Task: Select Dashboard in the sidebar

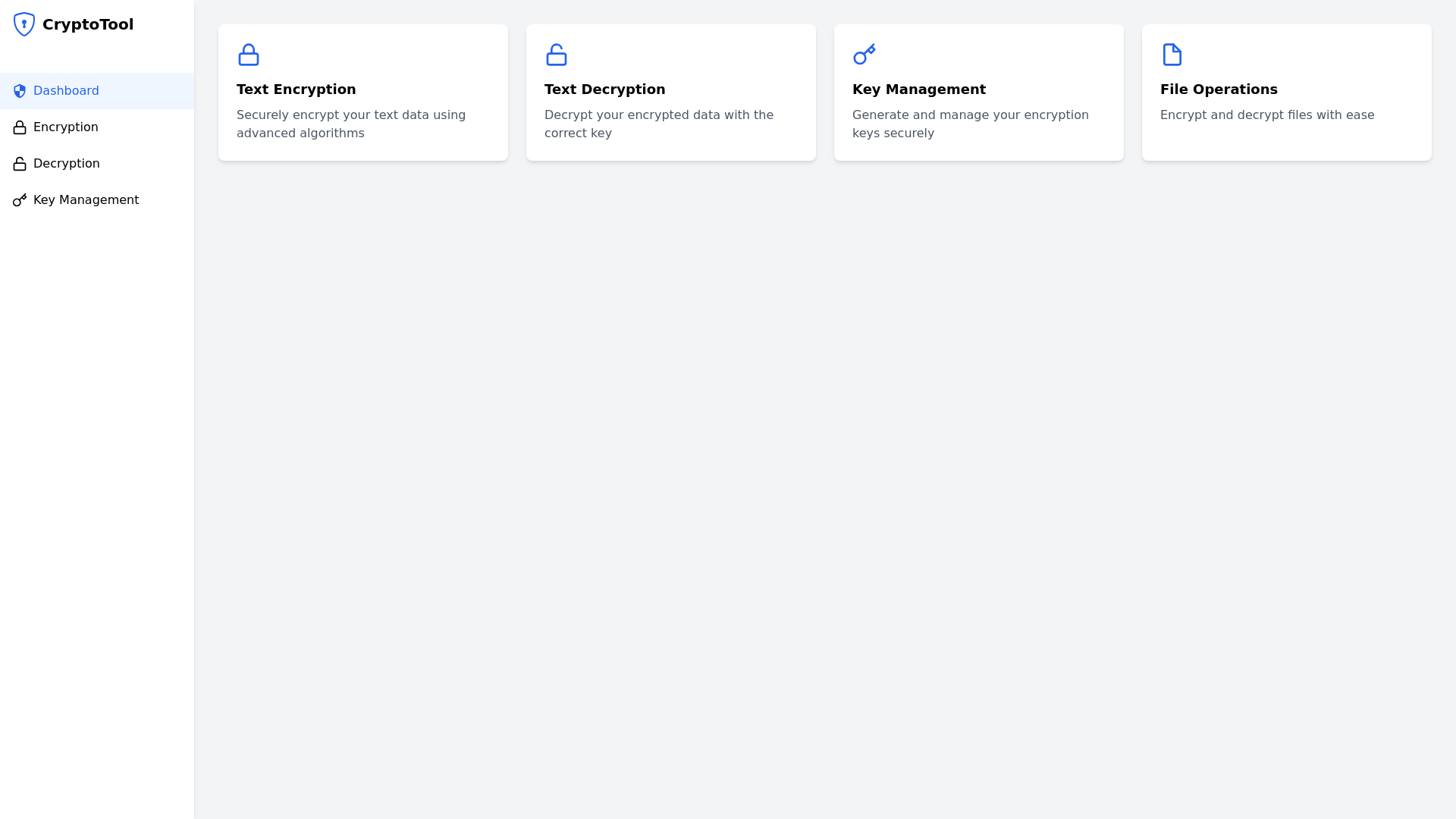Action: 66,90
